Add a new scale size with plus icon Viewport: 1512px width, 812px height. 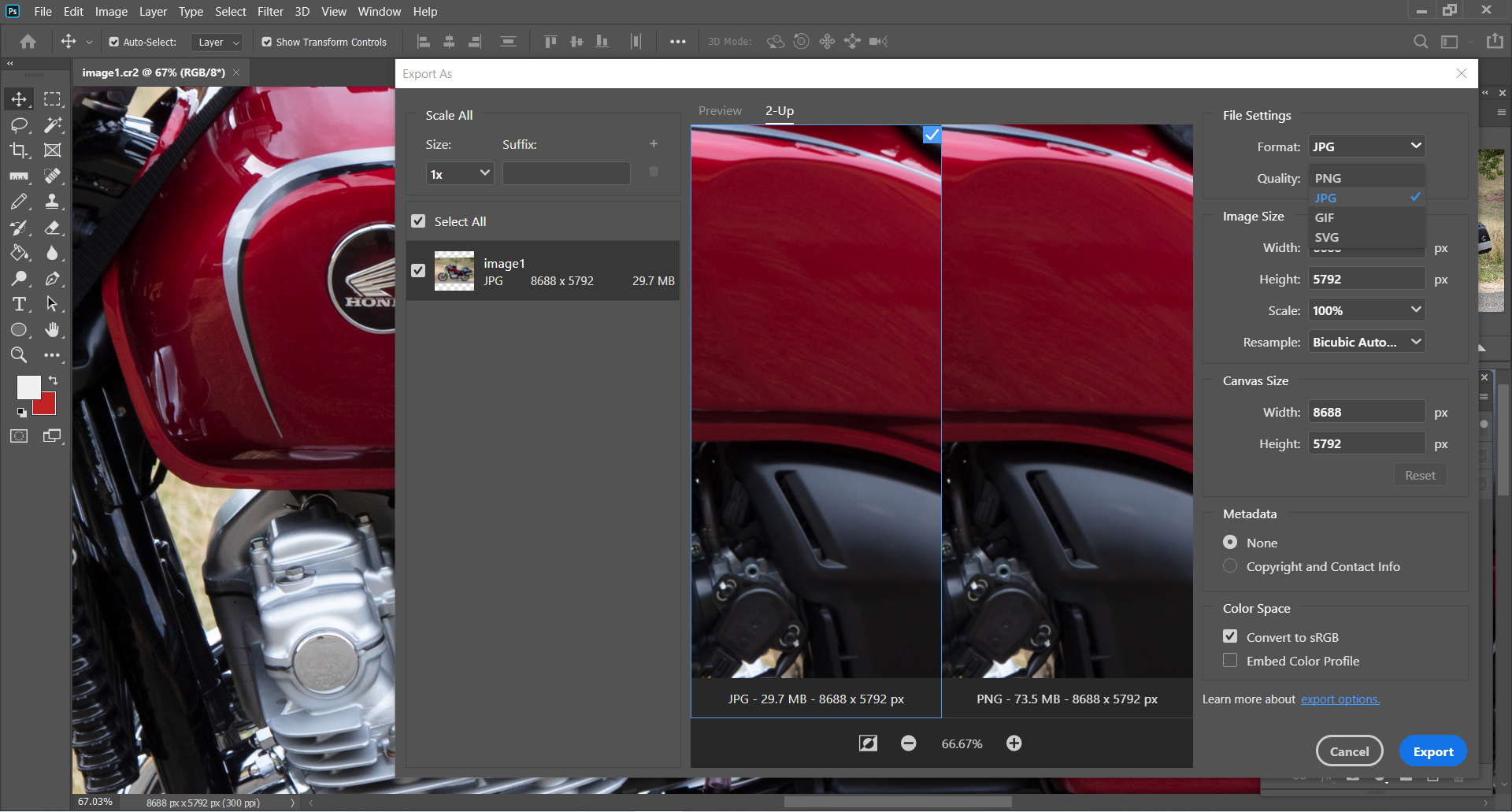pos(653,144)
